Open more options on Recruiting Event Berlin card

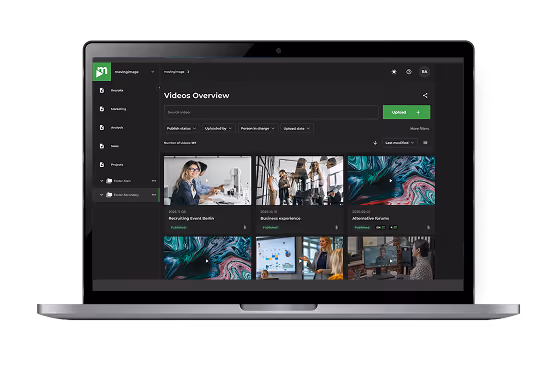245,227
